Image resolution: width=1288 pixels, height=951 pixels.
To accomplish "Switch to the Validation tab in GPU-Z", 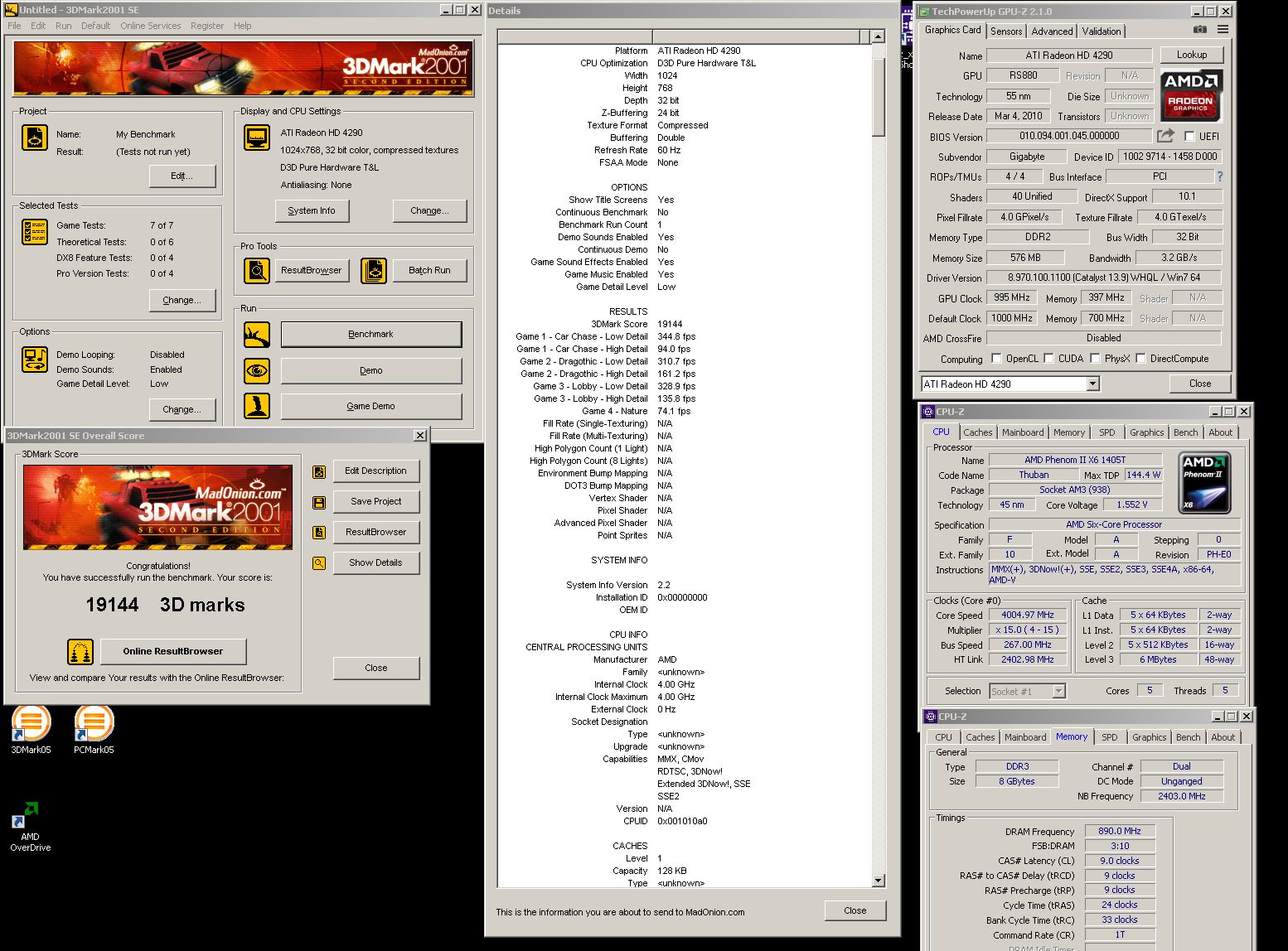I will pyautogui.click(x=1102, y=31).
